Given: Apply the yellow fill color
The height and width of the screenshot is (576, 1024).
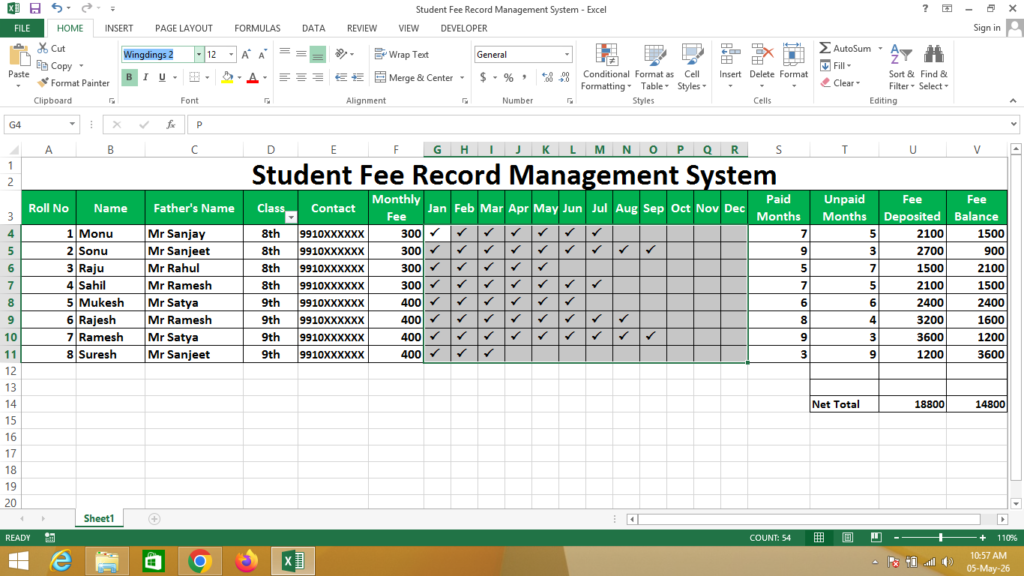Looking at the screenshot, I should pyautogui.click(x=227, y=78).
